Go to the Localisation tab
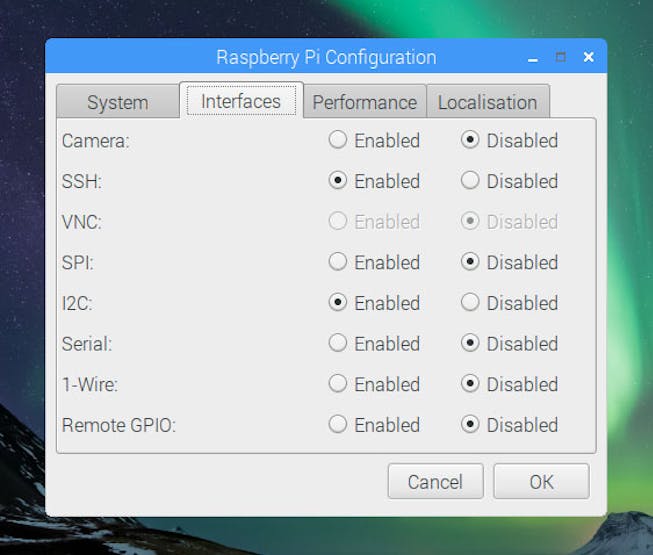 (x=488, y=102)
